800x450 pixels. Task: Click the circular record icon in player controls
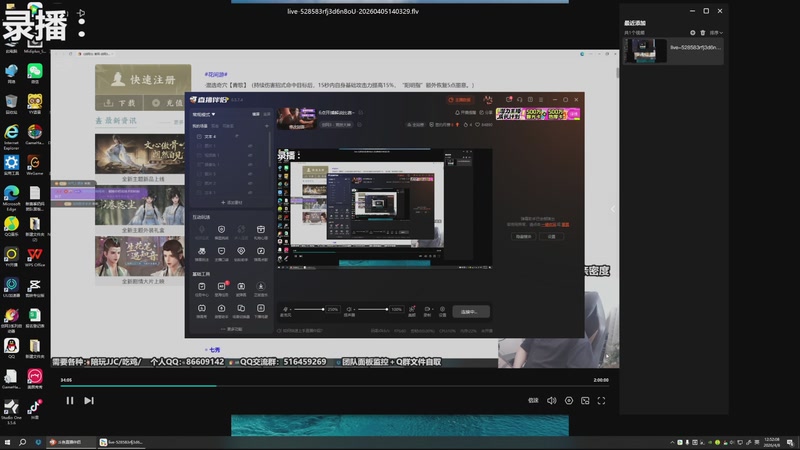(x=568, y=401)
